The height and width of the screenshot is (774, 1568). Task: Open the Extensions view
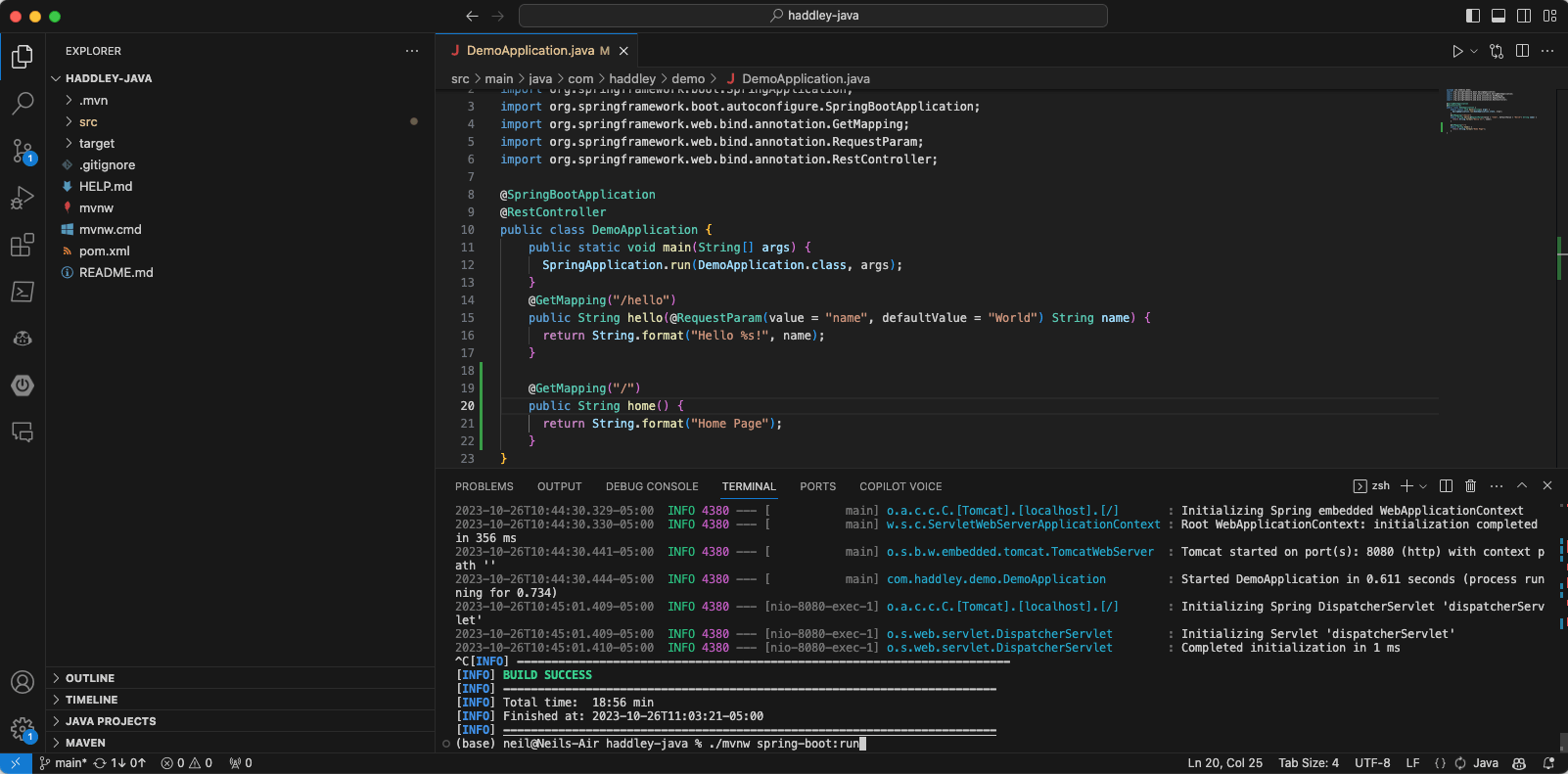[x=23, y=245]
